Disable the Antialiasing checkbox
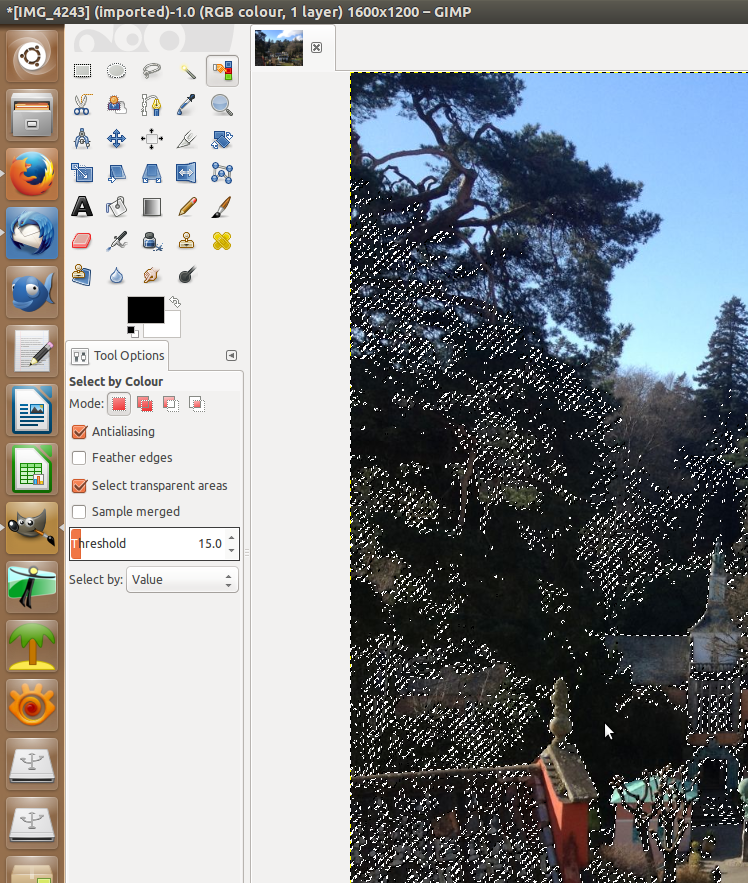Image resolution: width=748 pixels, height=883 pixels. click(79, 432)
